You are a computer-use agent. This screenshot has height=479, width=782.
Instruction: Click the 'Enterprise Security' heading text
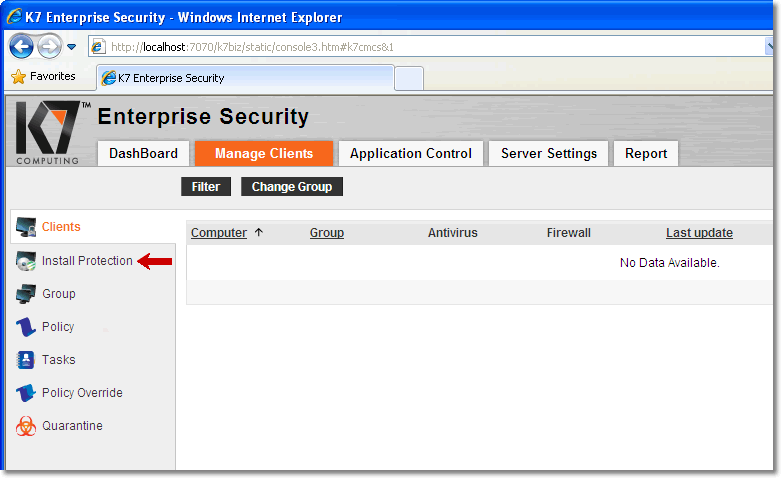[203, 116]
